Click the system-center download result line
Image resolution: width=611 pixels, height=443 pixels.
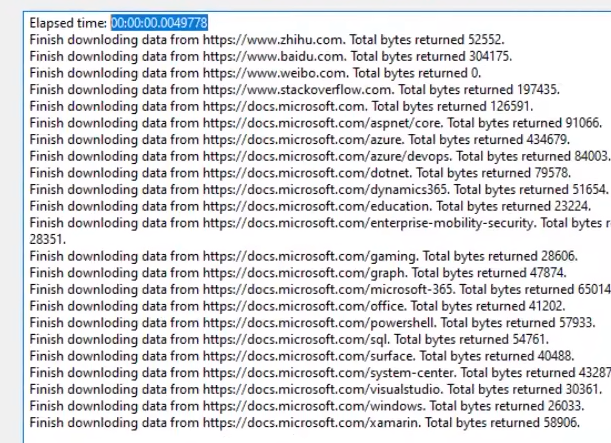coord(320,373)
